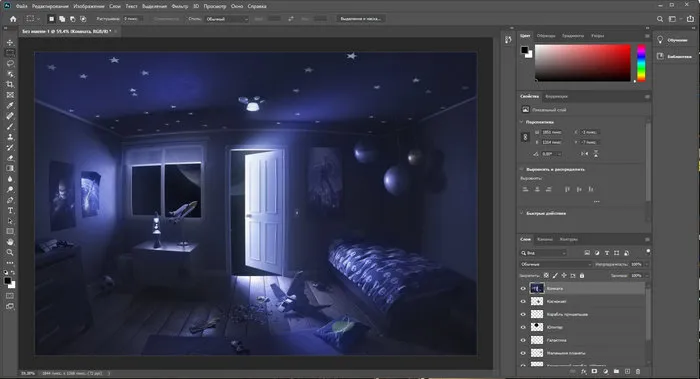700x379 pixels.
Task: Add a layer mask with mask icon
Action: [x=594, y=371]
